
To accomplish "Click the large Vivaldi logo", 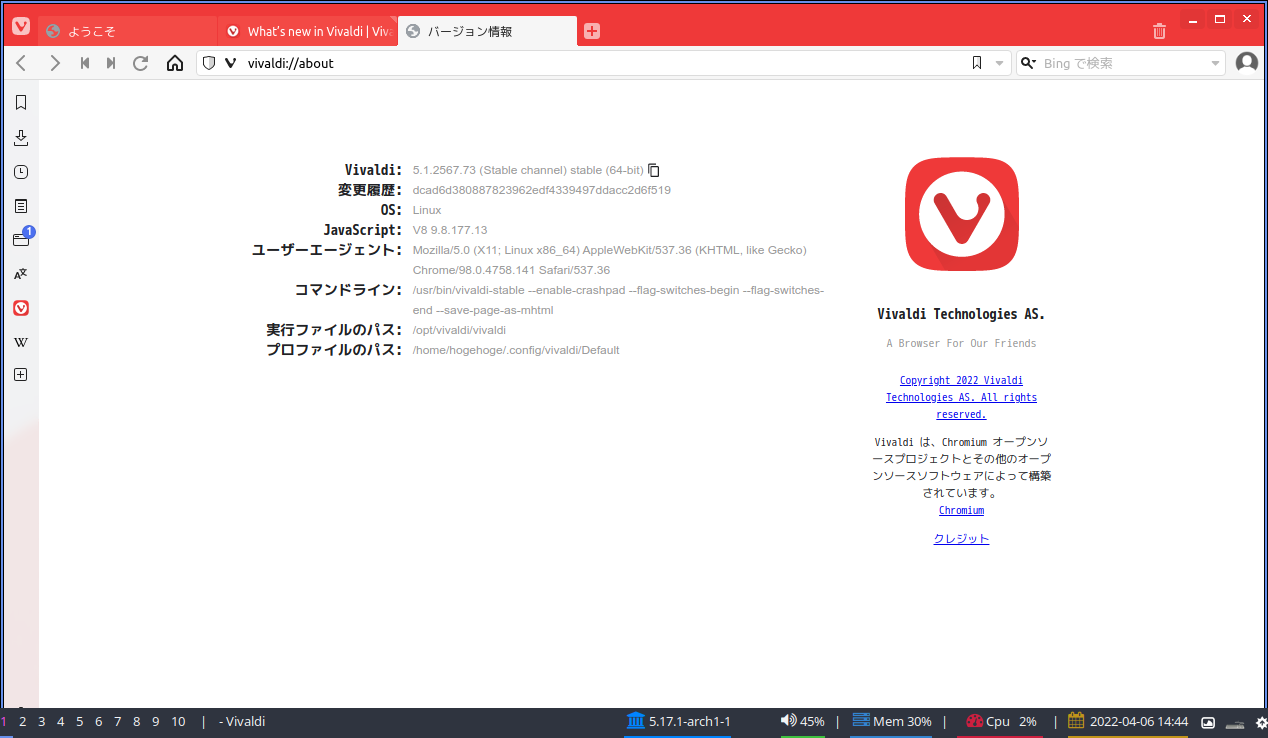I will [962, 215].
